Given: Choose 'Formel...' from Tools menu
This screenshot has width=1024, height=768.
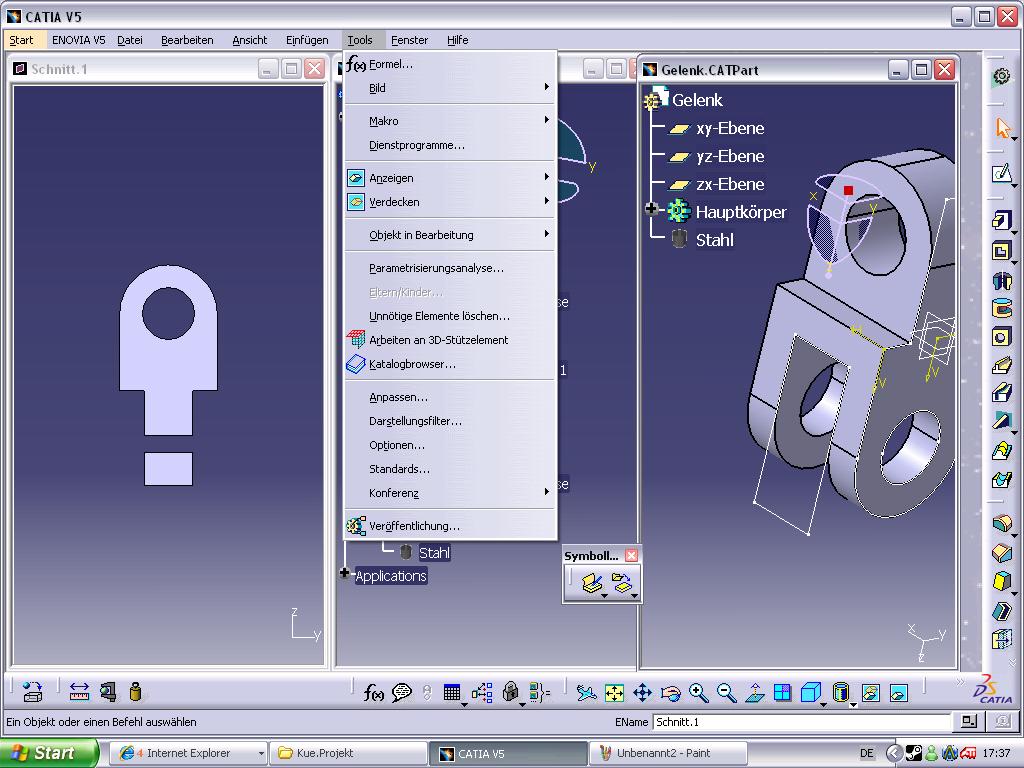Looking at the screenshot, I should [x=451, y=64].
